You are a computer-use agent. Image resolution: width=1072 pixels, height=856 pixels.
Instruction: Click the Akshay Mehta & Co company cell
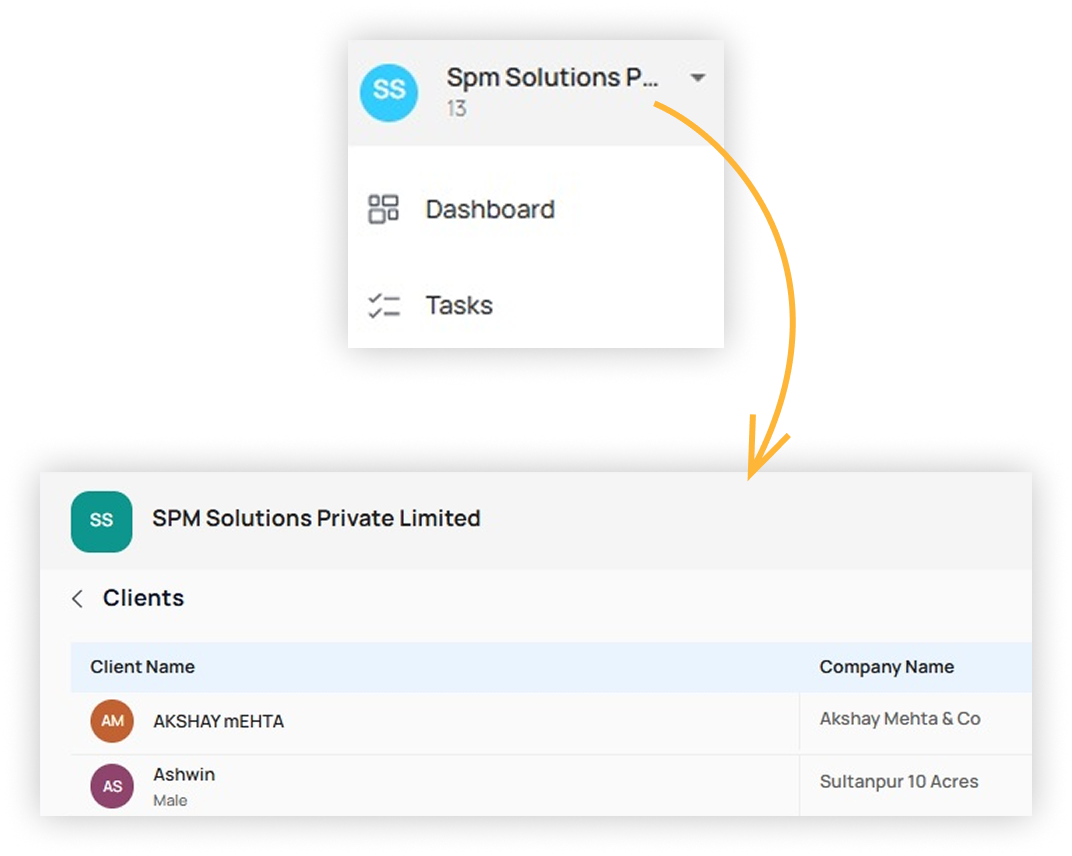(900, 719)
